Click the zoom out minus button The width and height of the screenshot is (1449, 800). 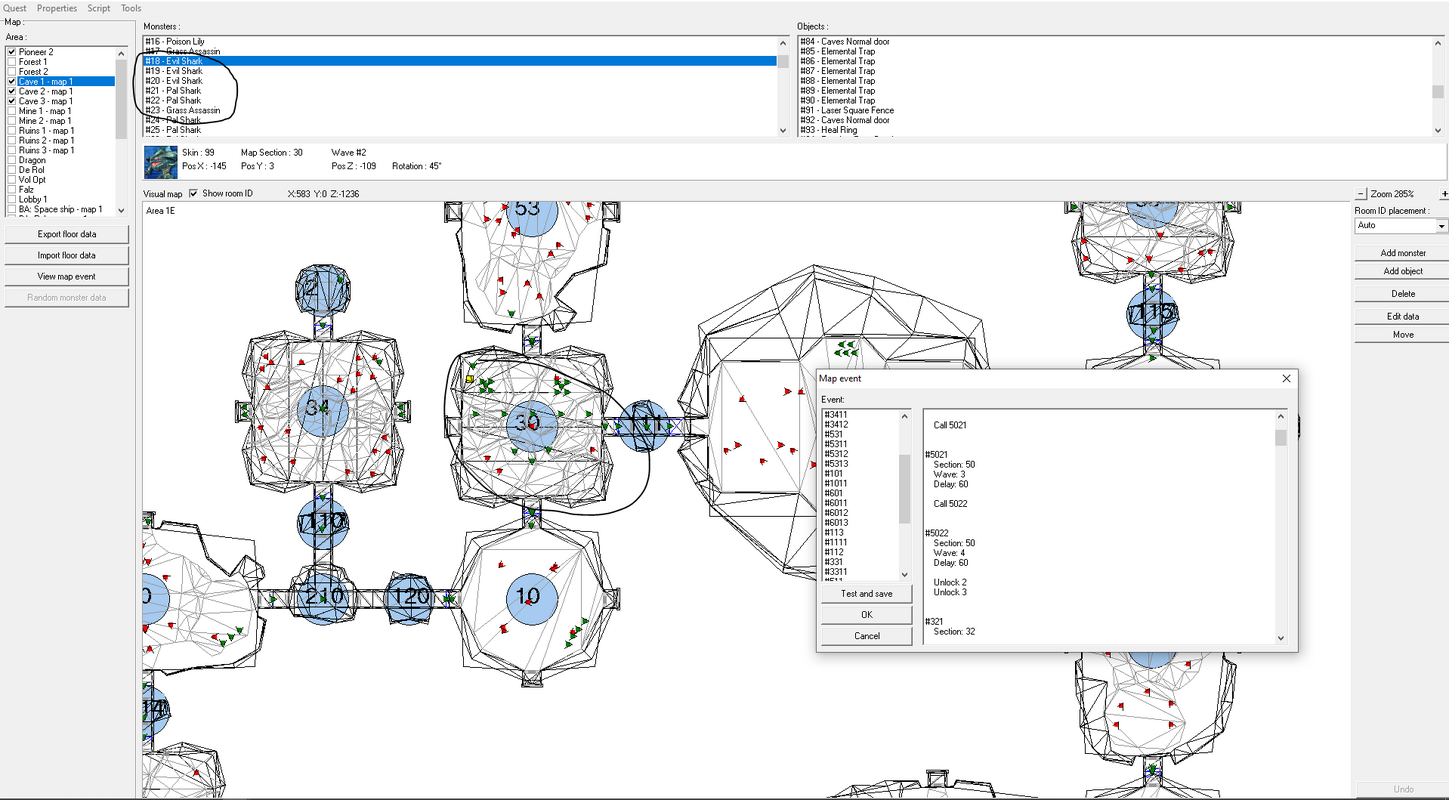coord(1361,194)
